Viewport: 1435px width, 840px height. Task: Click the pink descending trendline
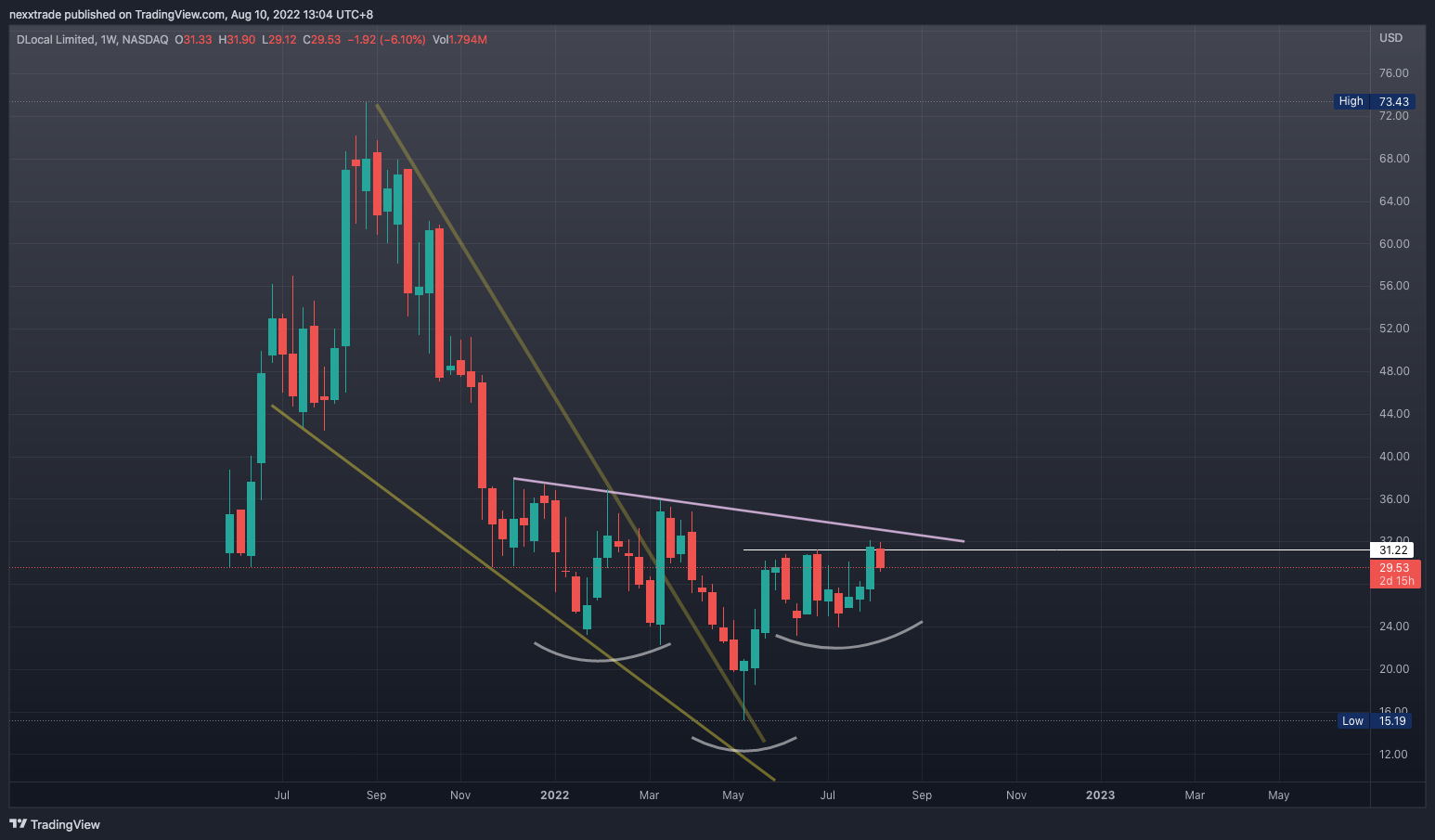[x=739, y=510]
